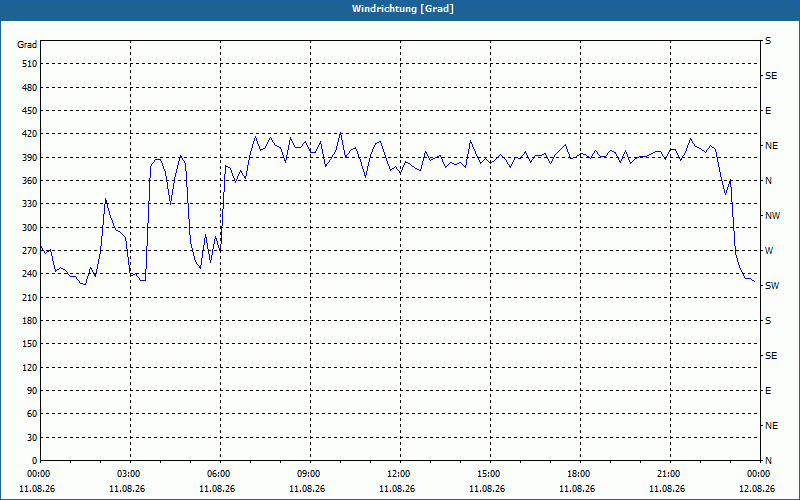Select the 360 y-axis value
This screenshot has height=500, width=800.
point(30,181)
